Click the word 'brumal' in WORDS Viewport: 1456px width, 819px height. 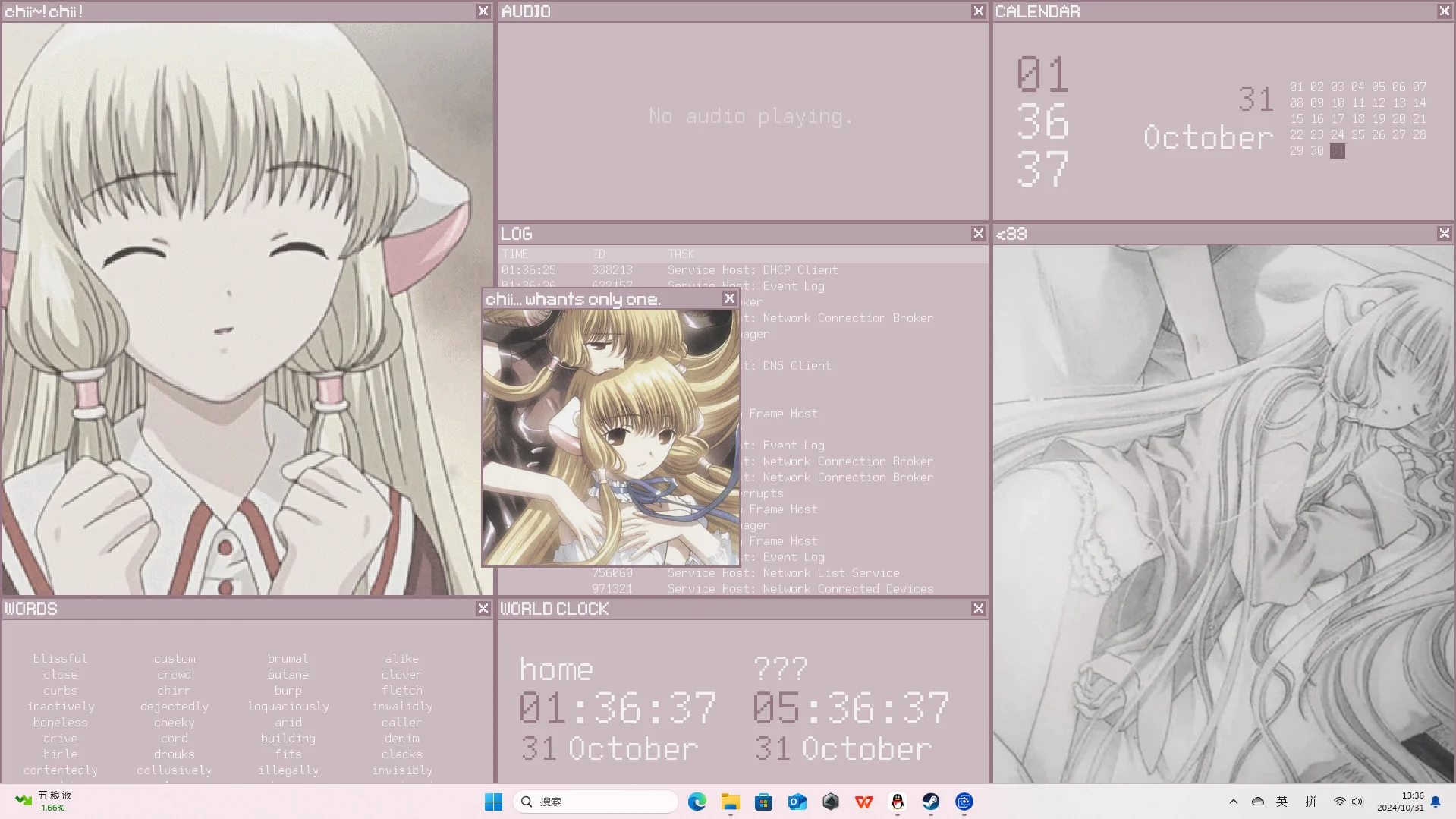[288, 659]
